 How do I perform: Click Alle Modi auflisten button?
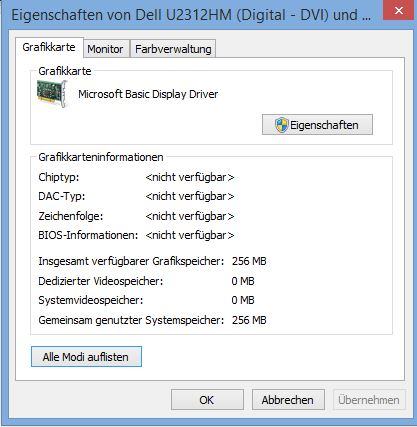(x=86, y=357)
